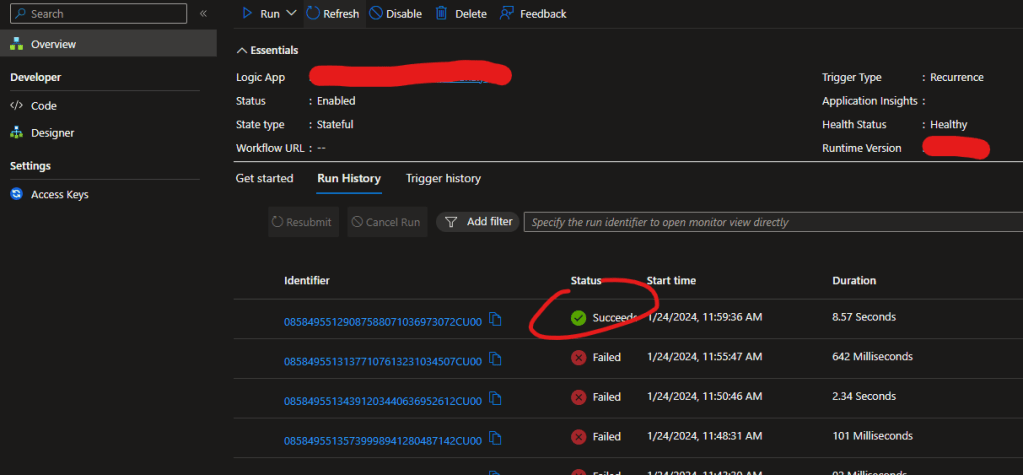Collapse the sidebar with double chevron
Image resolution: width=1023 pixels, height=475 pixels.
click(204, 14)
